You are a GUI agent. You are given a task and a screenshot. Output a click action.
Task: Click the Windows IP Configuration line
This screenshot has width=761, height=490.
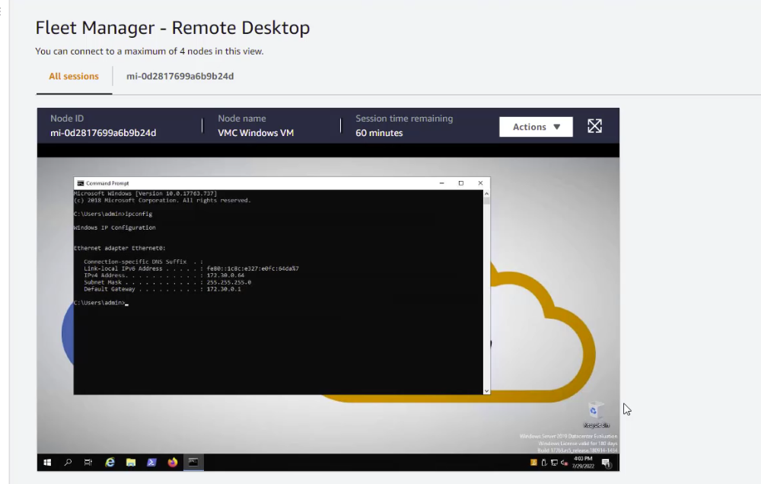(x=115, y=228)
